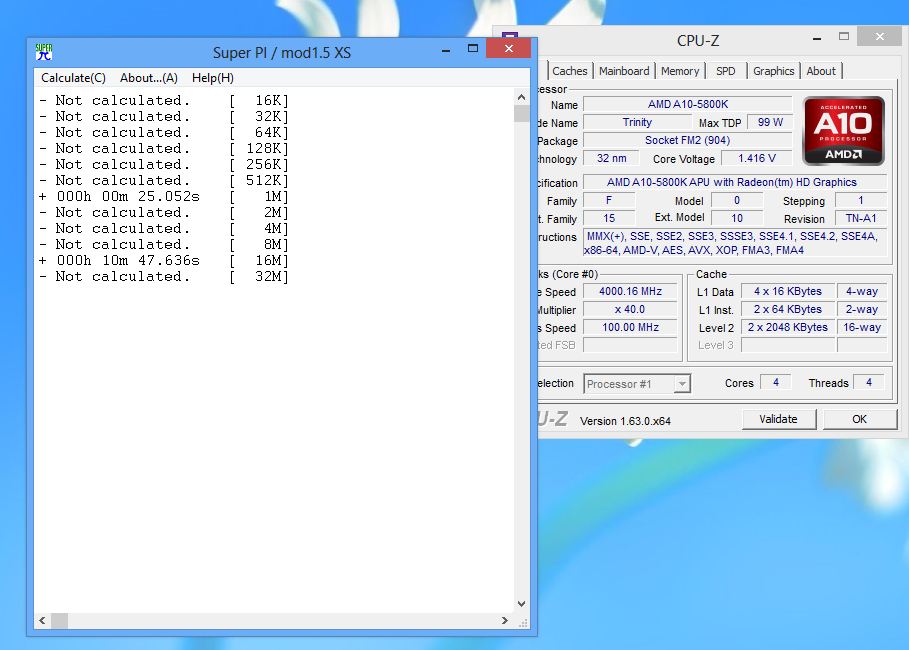Click the horizontal scrollbar right arrow in Super PI
The width and height of the screenshot is (909, 650).
click(504, 620)
